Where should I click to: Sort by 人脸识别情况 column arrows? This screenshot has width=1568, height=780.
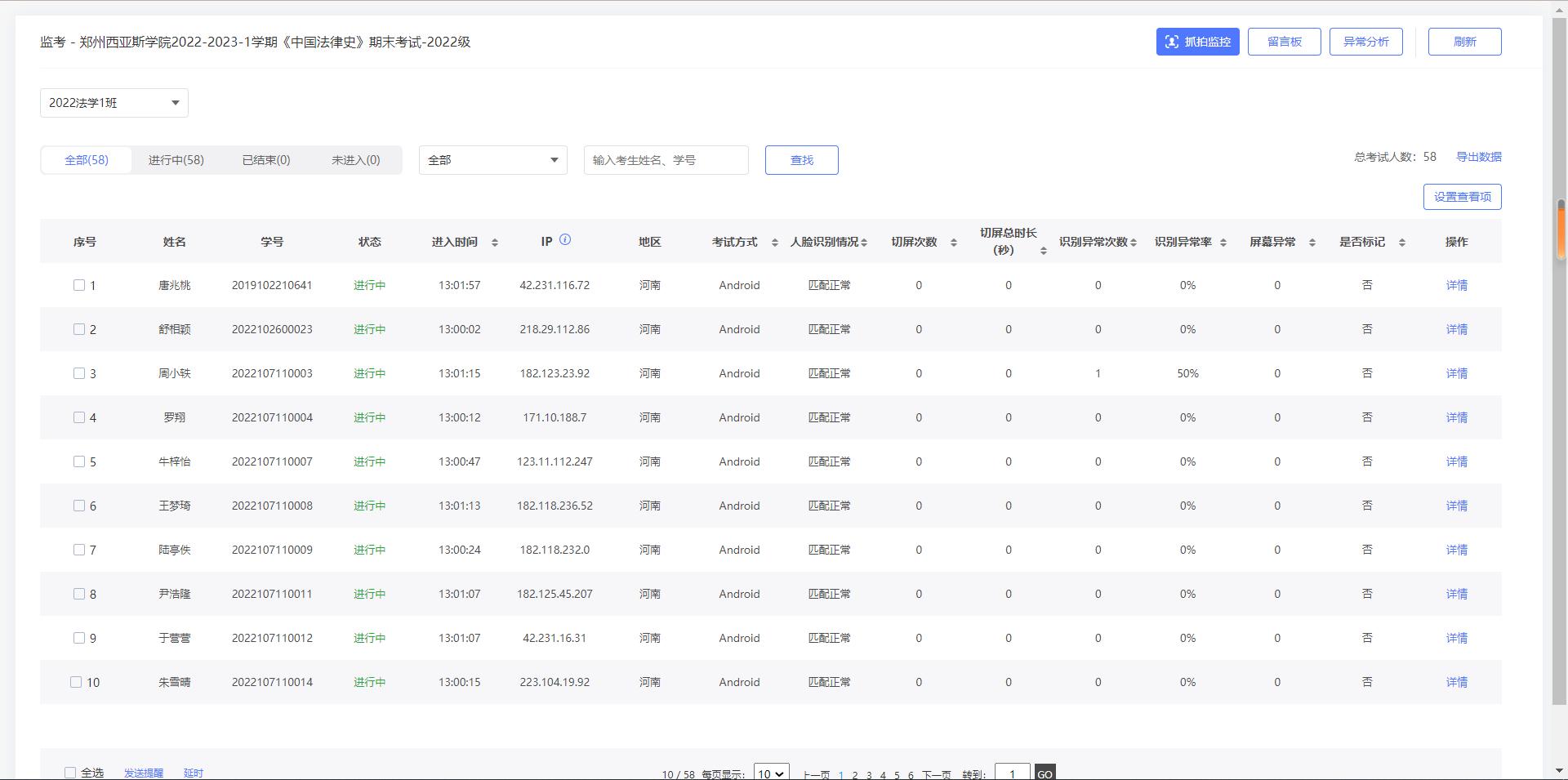(864, 243)
